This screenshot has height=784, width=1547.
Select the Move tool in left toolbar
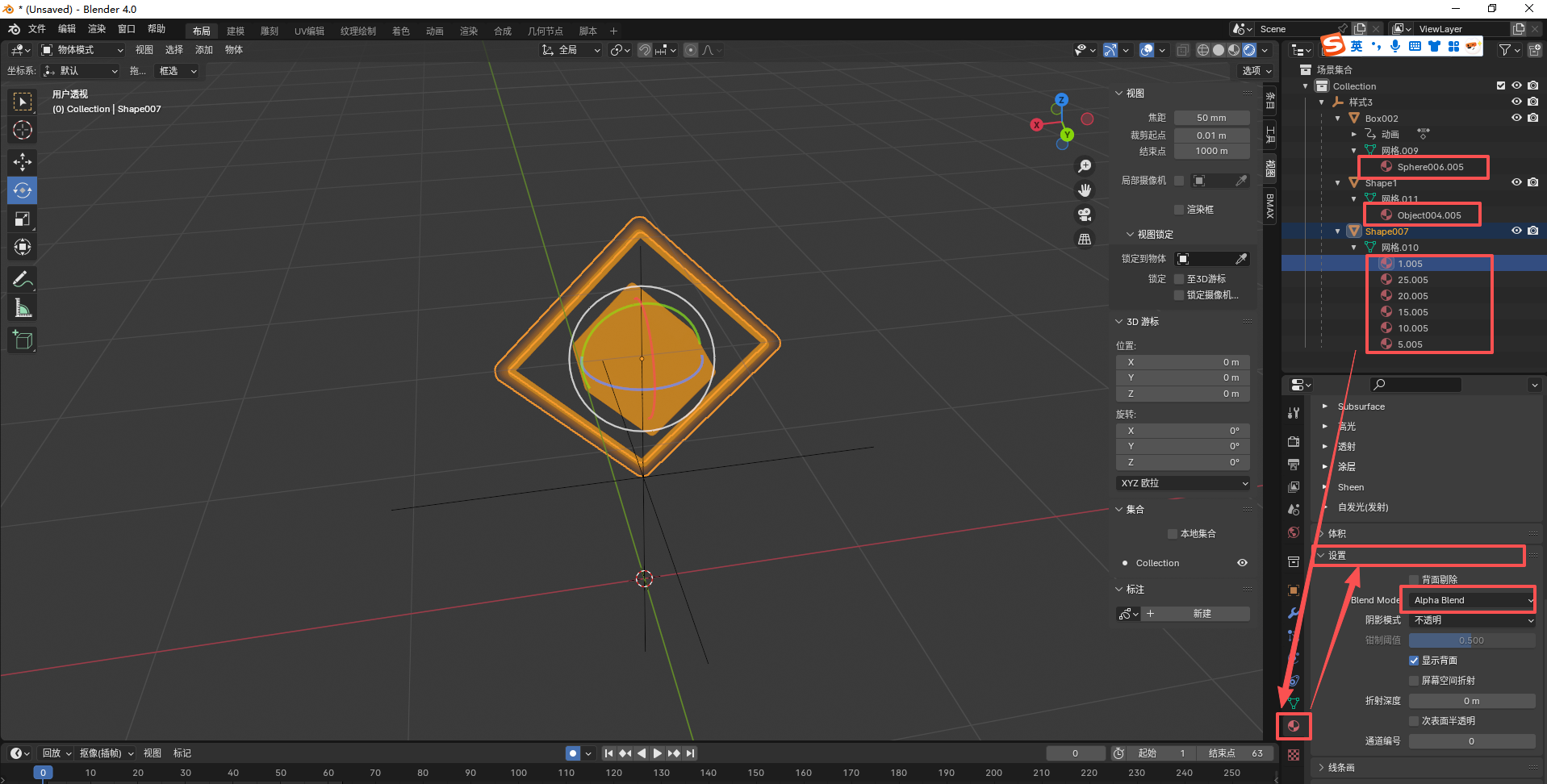click(x=23, y=162)
